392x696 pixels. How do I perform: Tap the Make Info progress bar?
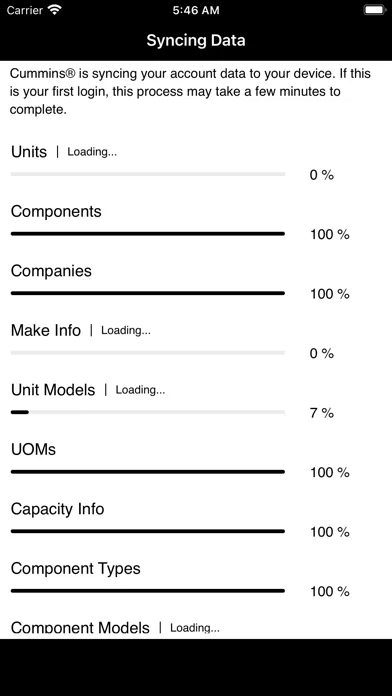(x=148, y=352)
